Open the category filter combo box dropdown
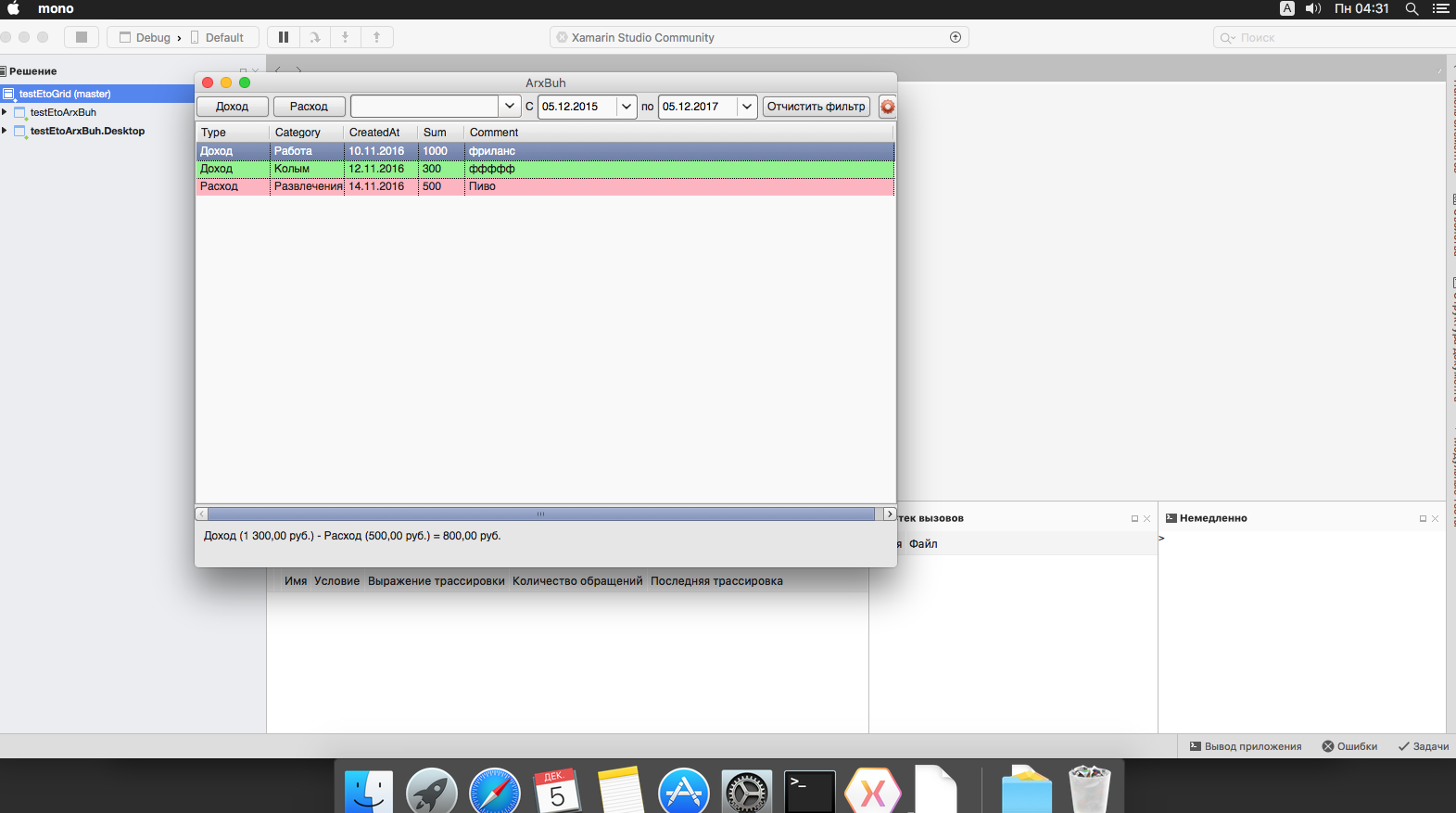The width and height of the screenshot is (1456, 813). (x=510, y=107)
